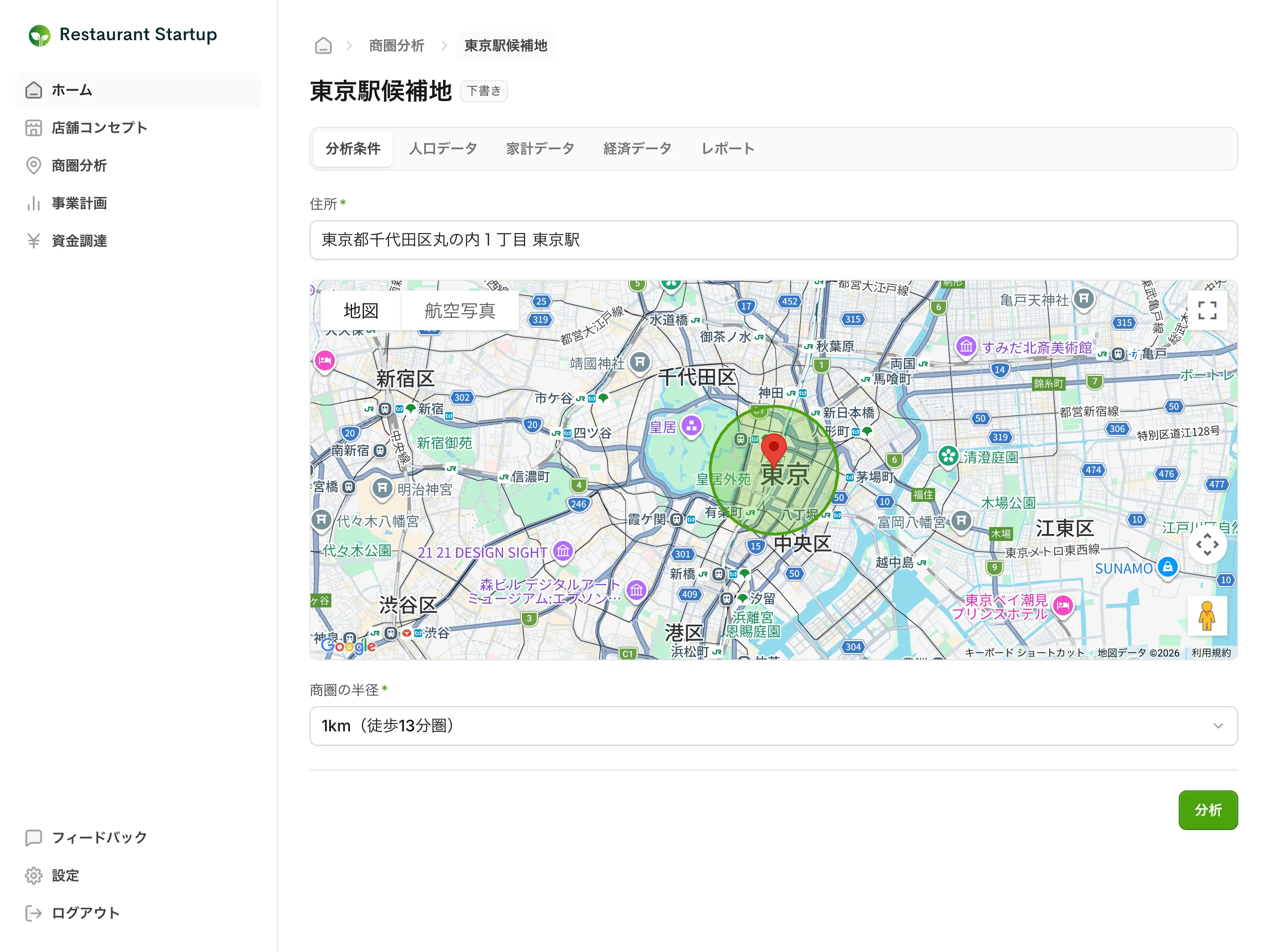Click the 商圏分析 breadcrumb link
This screenshot has width=1270, height=952.
pyautogui.click(x=396, y=45)
